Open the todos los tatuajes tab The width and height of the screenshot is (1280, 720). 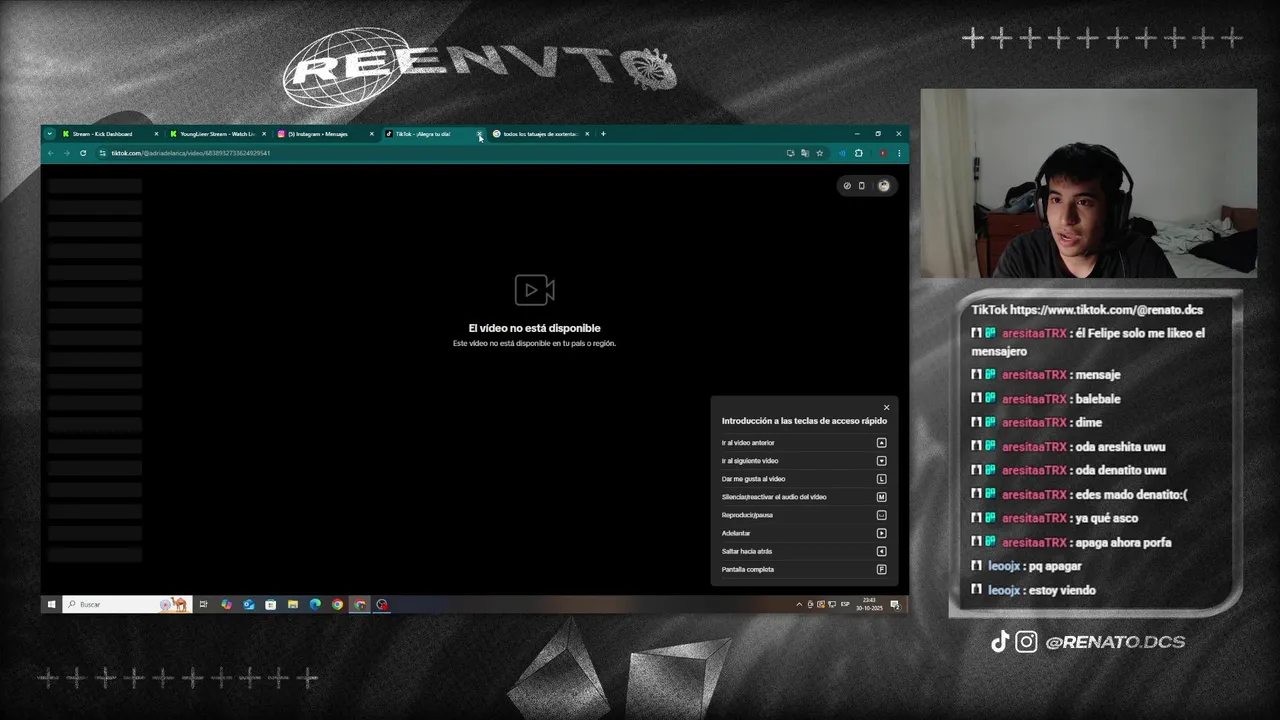(x=540, y=134)
